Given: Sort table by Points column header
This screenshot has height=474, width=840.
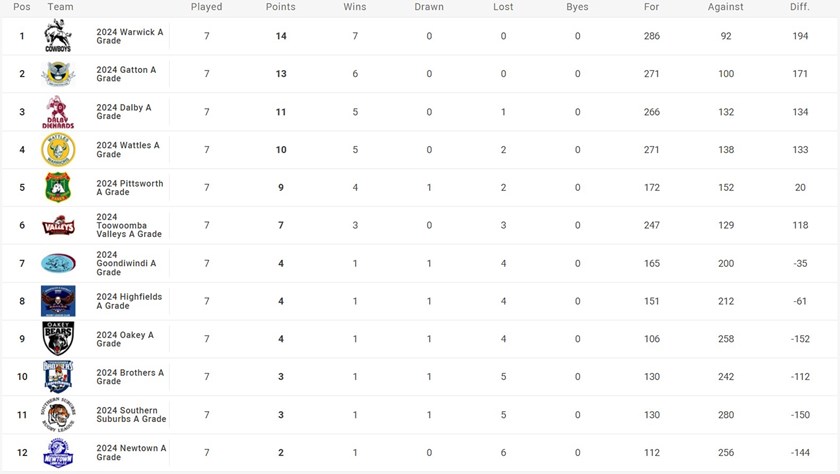Looking at the screenshot, I should pos(280,7).
